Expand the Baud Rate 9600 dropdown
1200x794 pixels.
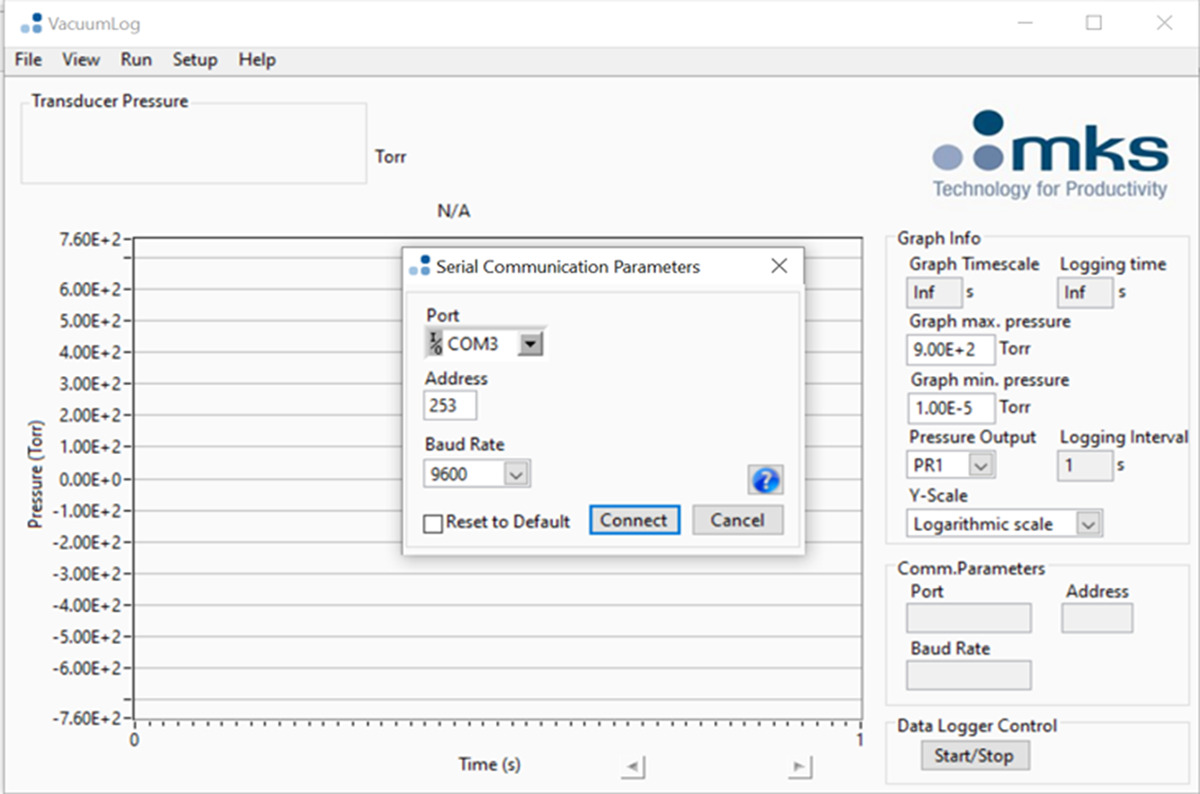516,475
